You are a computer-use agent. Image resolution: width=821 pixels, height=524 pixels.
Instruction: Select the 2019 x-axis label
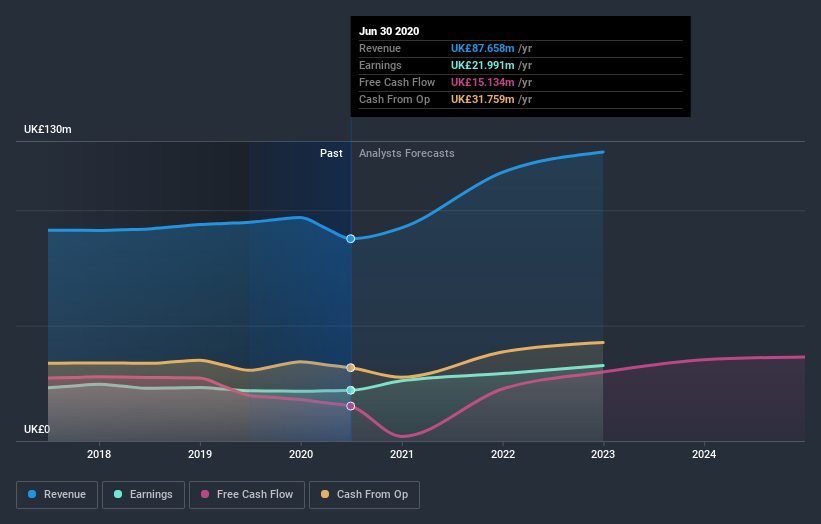[x=200, y=454]
